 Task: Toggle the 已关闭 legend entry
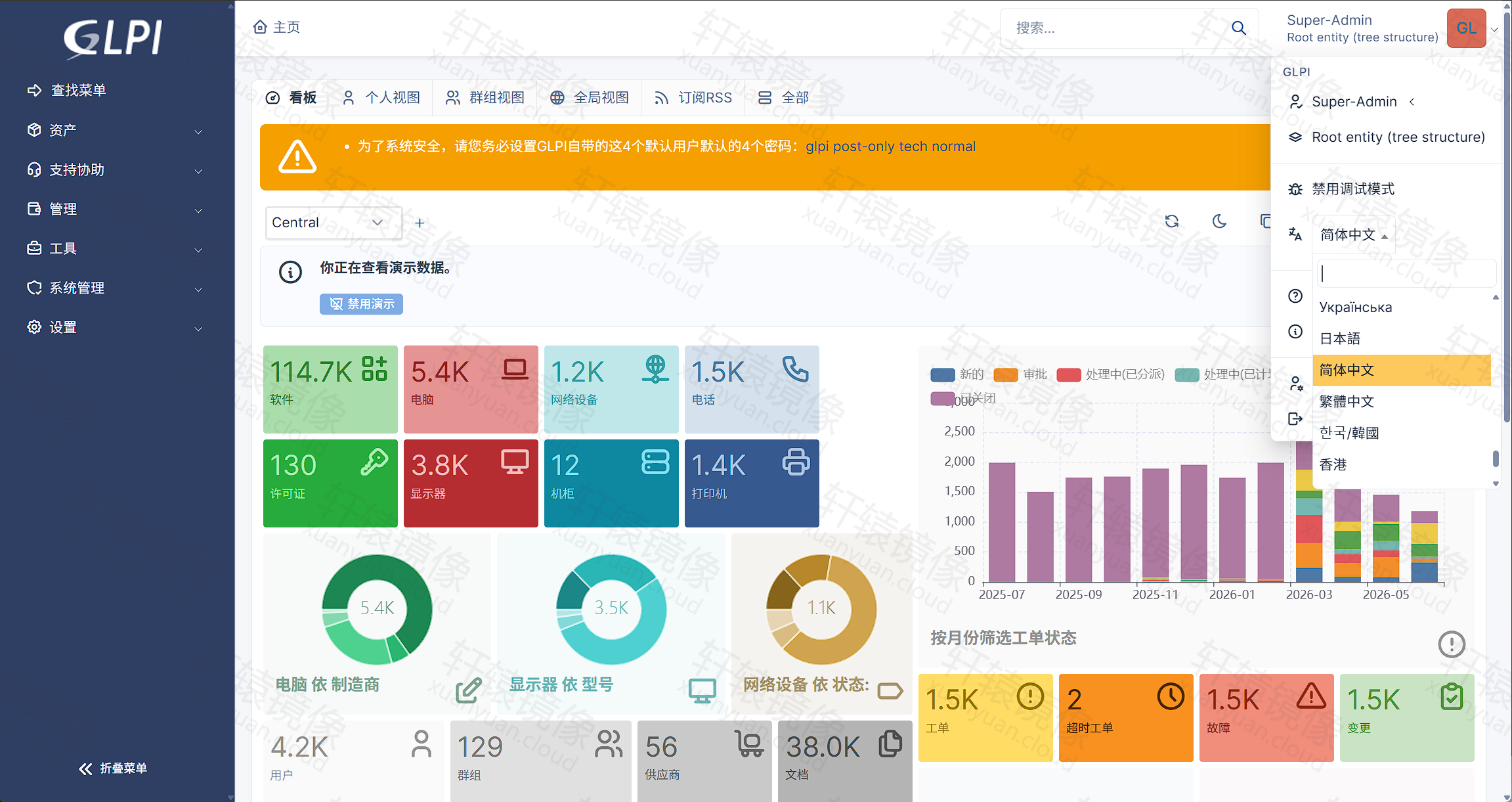pyautogui.click(x=963, y=398)
